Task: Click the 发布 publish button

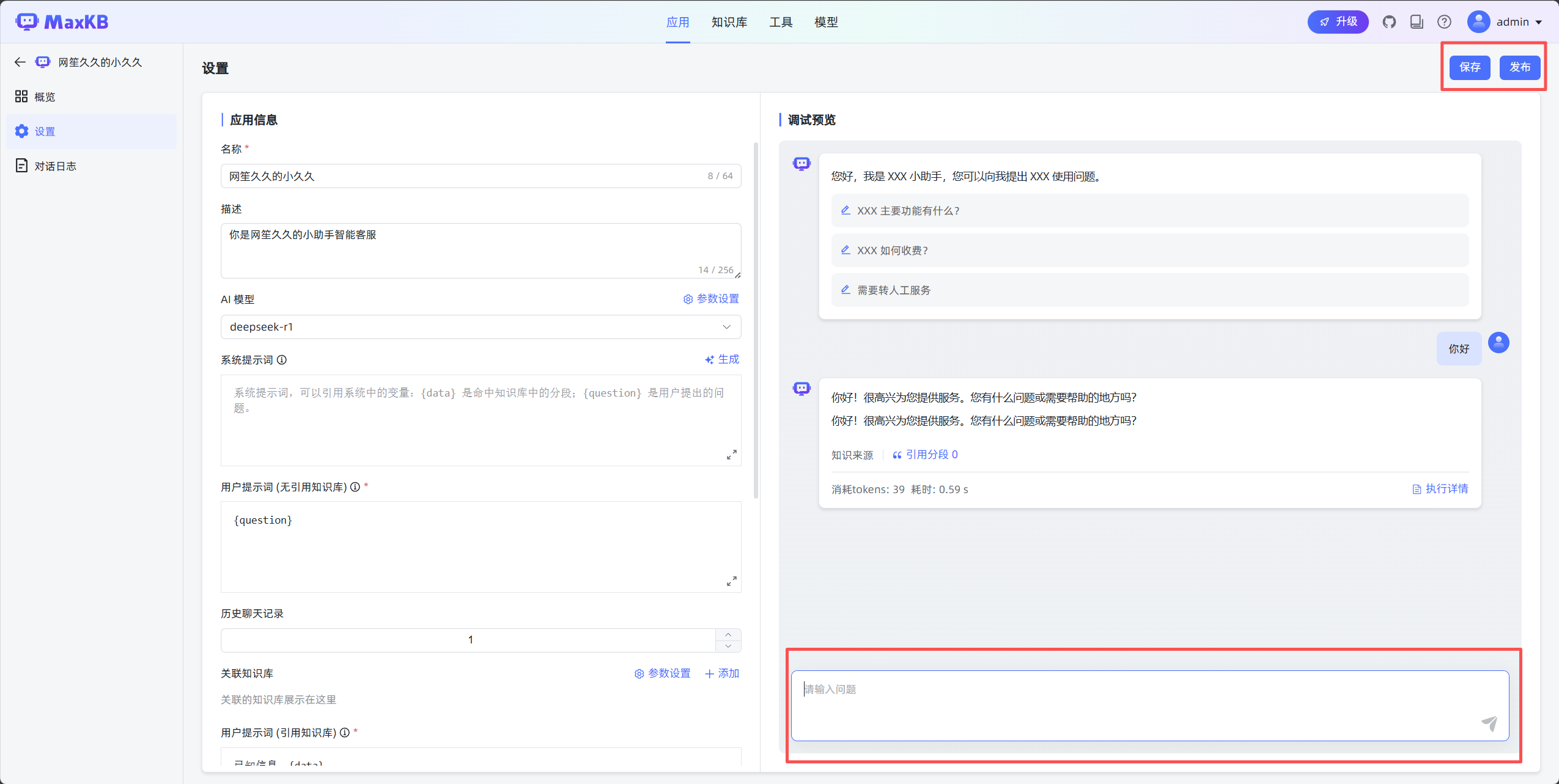Action: coord(1519,67)
